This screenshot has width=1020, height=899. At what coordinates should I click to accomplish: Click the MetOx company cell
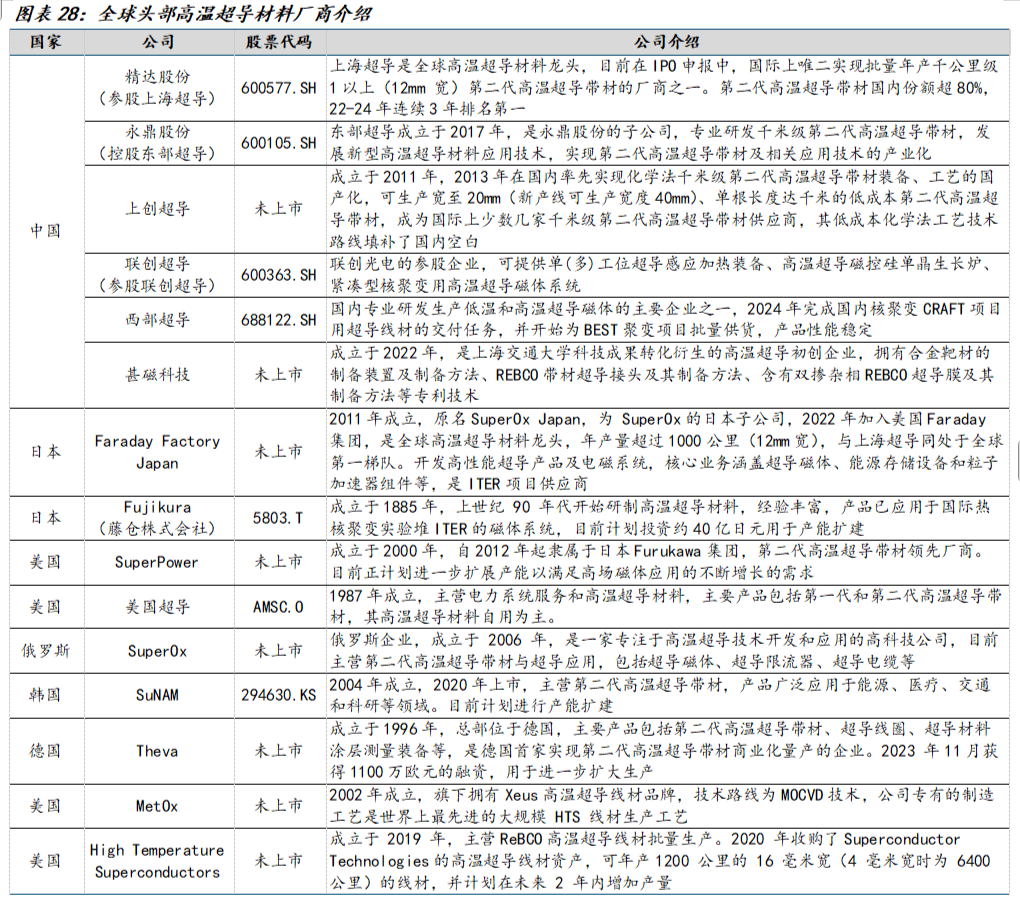point(157,807)
